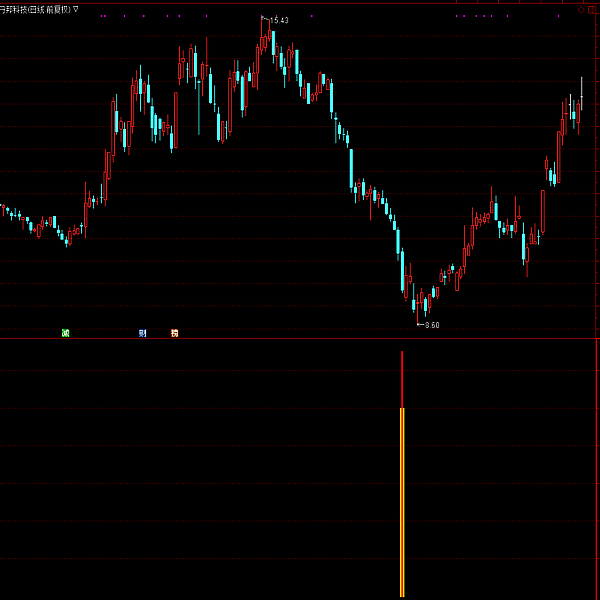Click the 15.43 high price label
600x600 pixels.
pyautogui.click(x=280, y=20)
